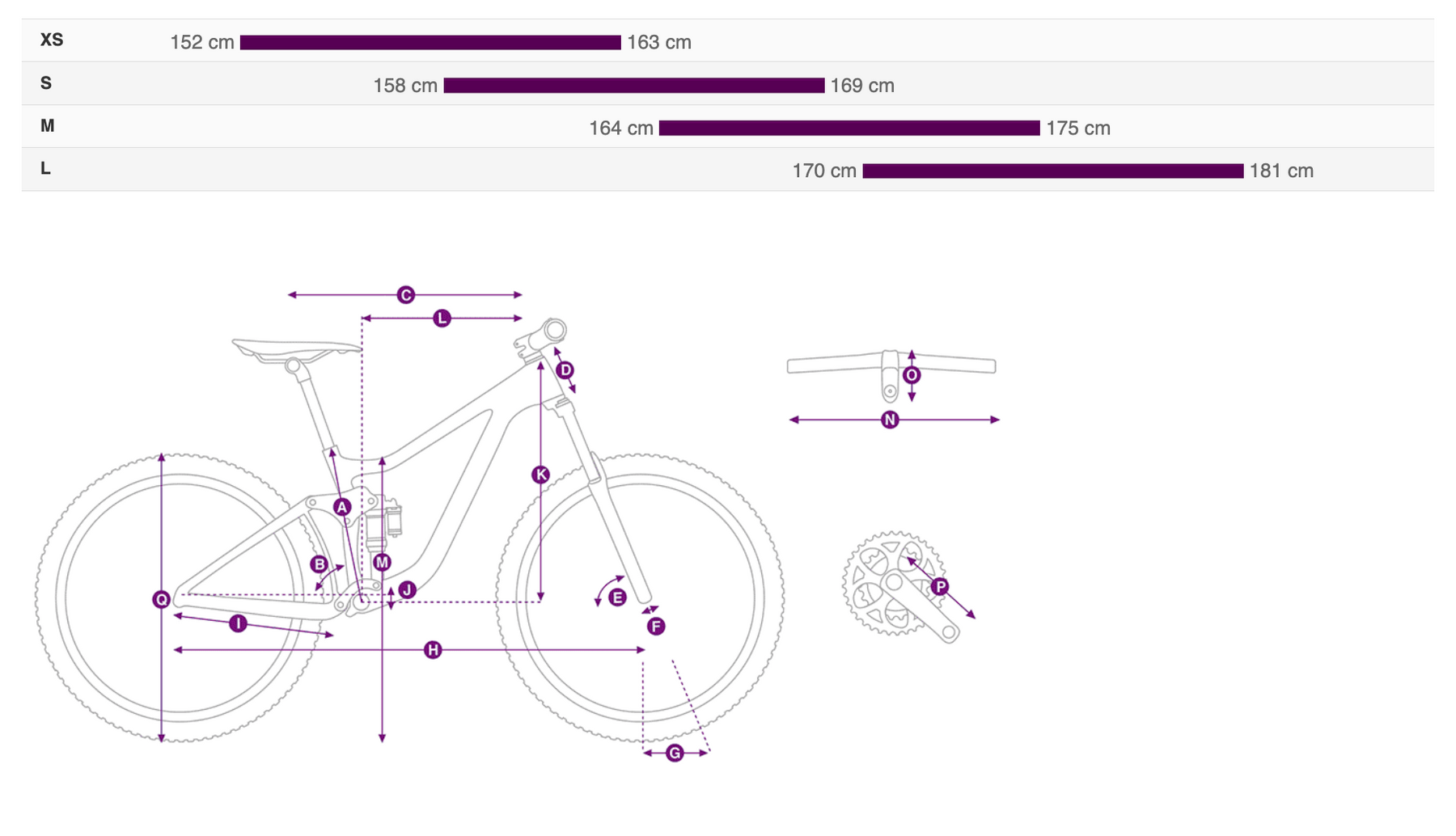Select the B seat angle marker

click(x=320, y=564)
